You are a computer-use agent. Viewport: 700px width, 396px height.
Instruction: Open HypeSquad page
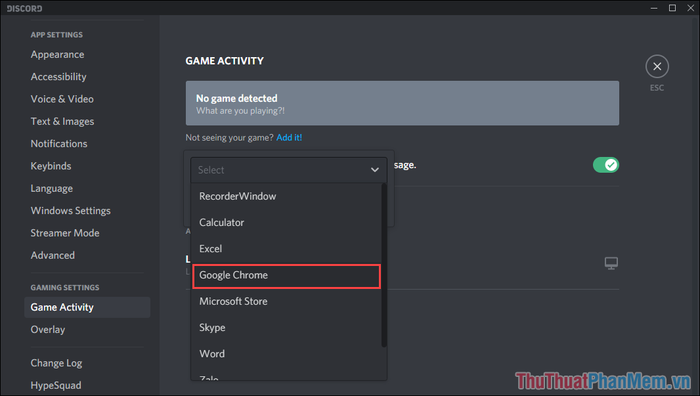pyautogui.click(x=56, y=385)
